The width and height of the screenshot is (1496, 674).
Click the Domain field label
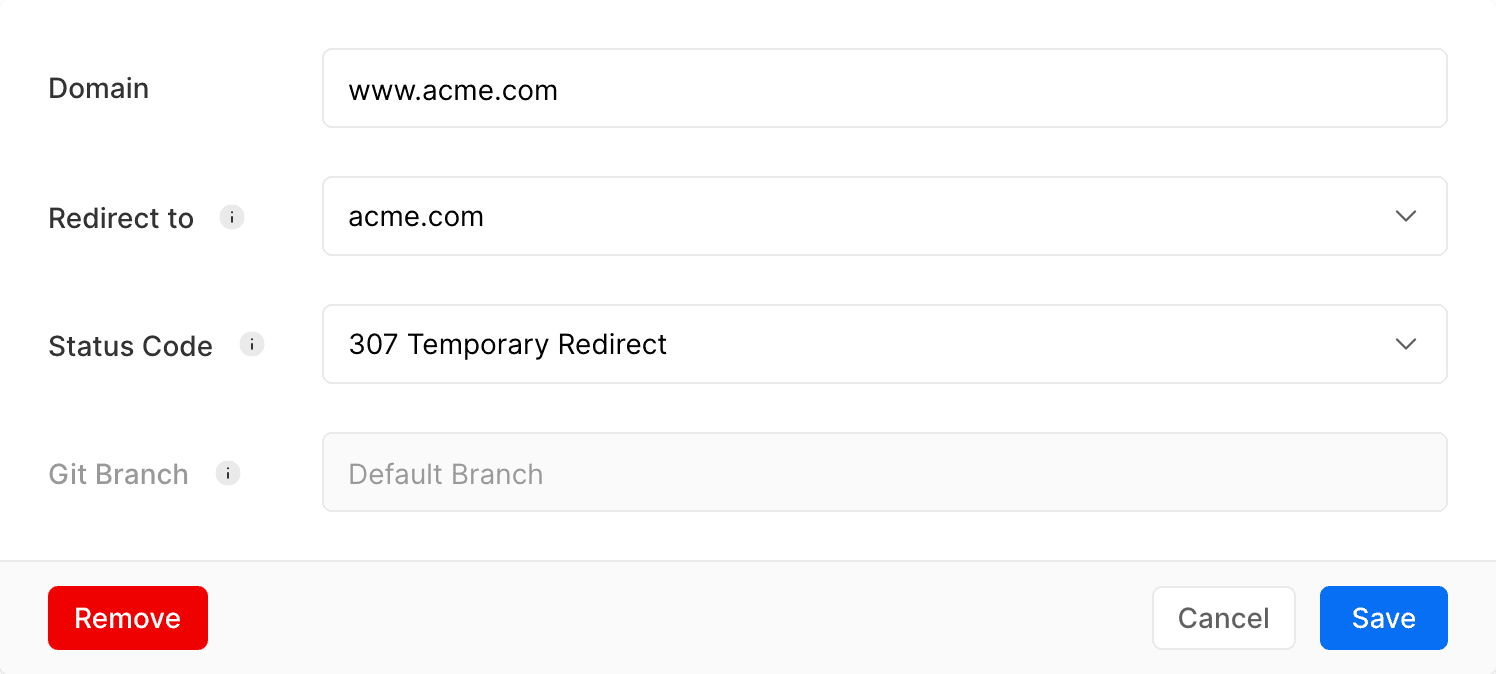[98, 88]
